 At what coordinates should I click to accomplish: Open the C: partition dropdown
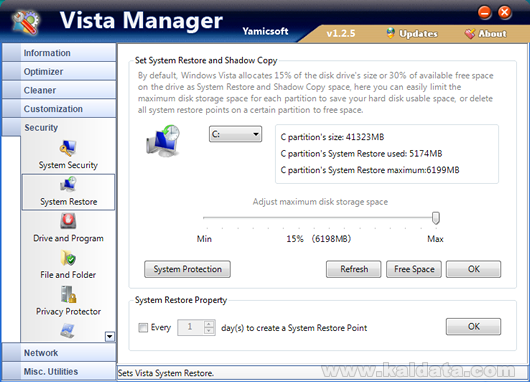(x=235, y=134)
